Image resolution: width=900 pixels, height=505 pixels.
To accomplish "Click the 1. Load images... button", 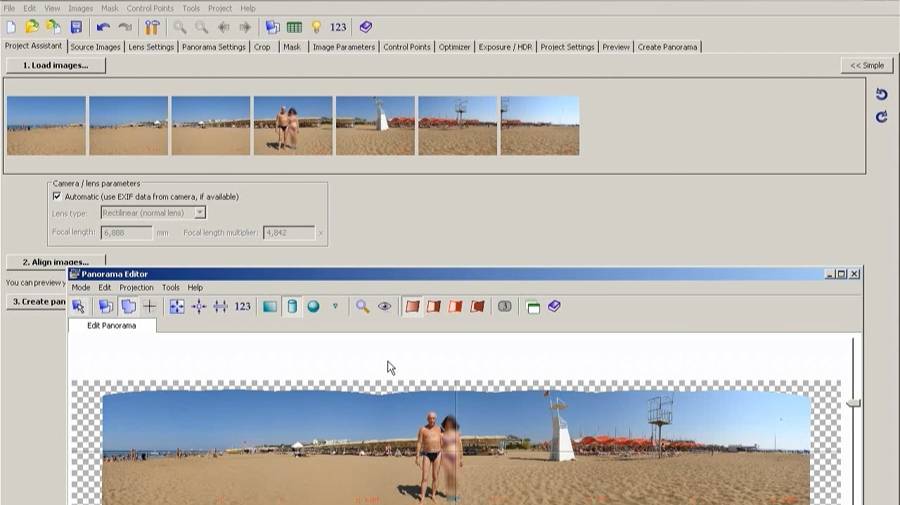I will click(x=56, y=65).
